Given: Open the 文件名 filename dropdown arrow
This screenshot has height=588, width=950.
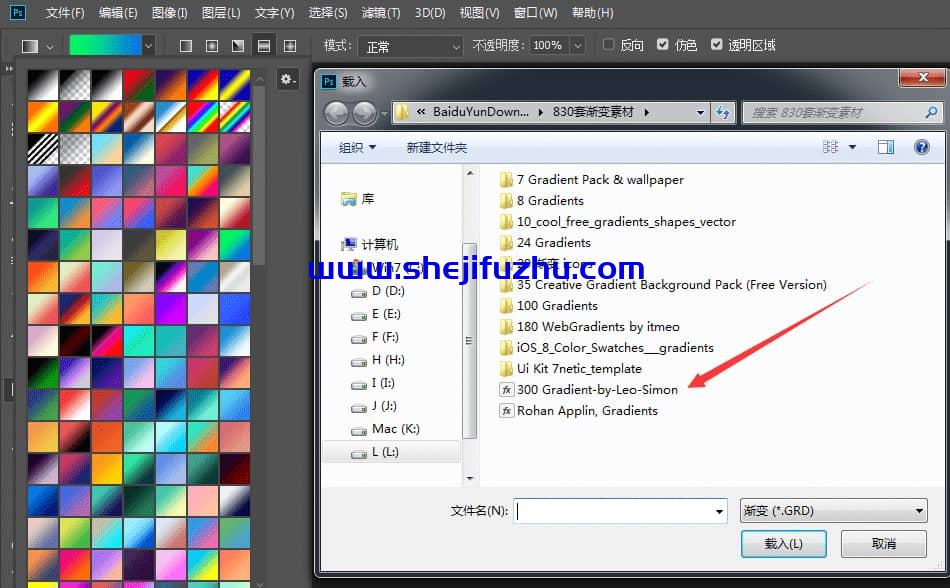Looking at the screenshot, I should coord(719,512).
